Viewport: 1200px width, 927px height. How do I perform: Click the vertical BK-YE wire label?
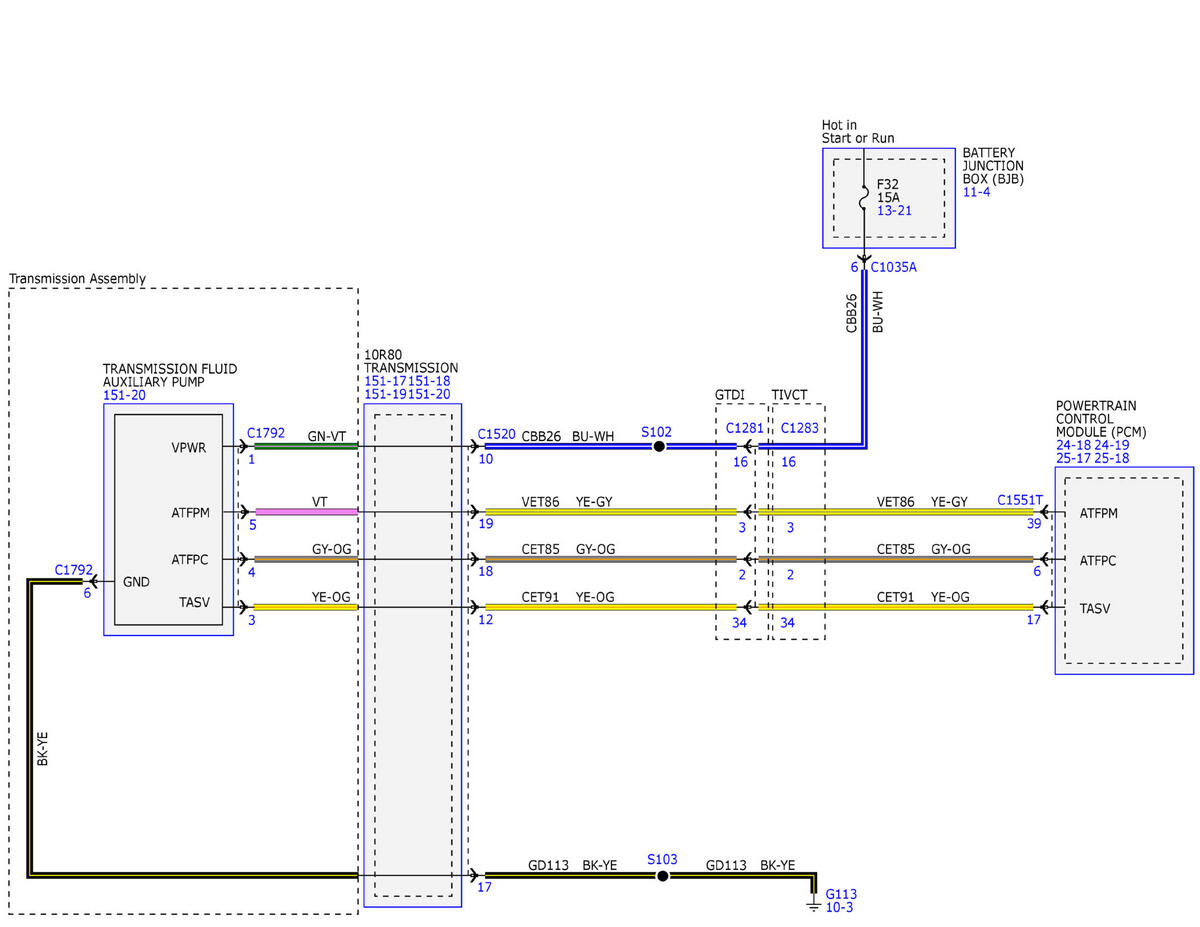click(x=43, y=747)
